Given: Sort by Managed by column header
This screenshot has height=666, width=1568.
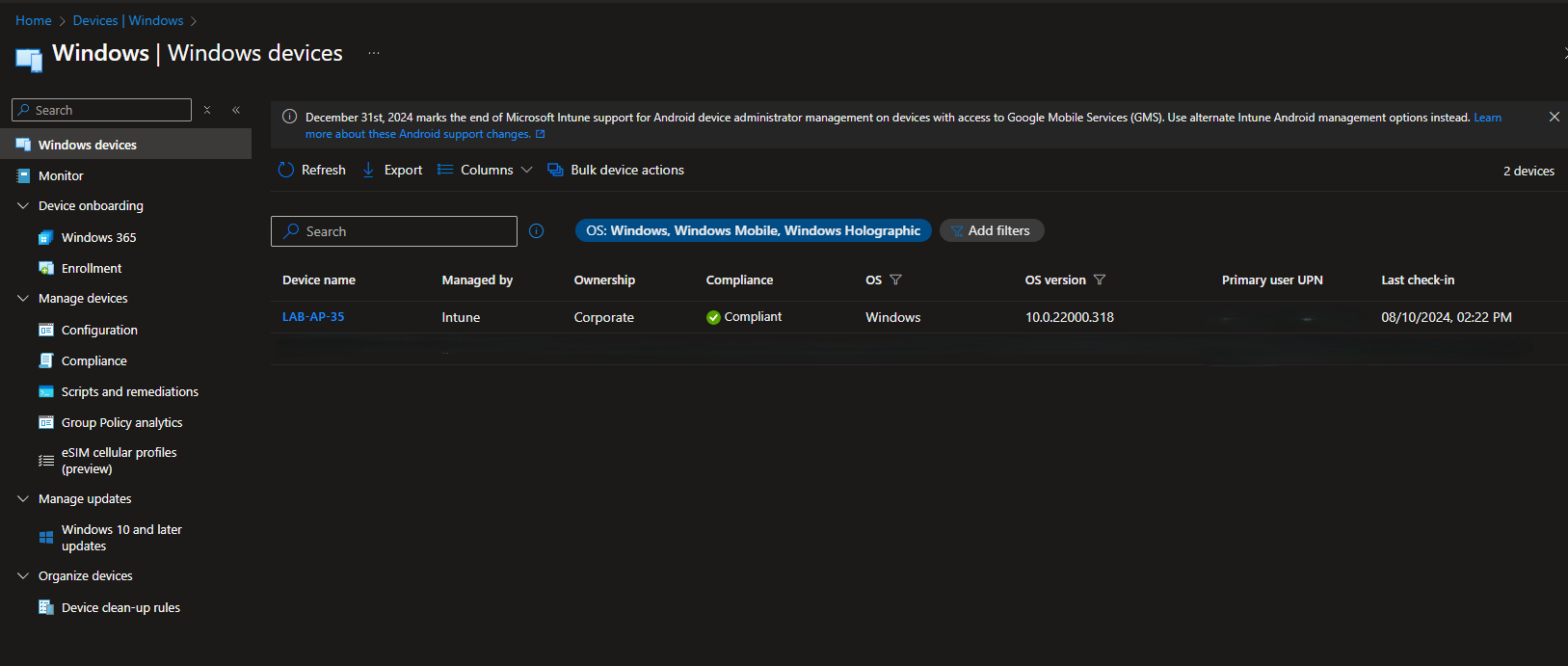Looking at the screenshot, I should 477,280.
